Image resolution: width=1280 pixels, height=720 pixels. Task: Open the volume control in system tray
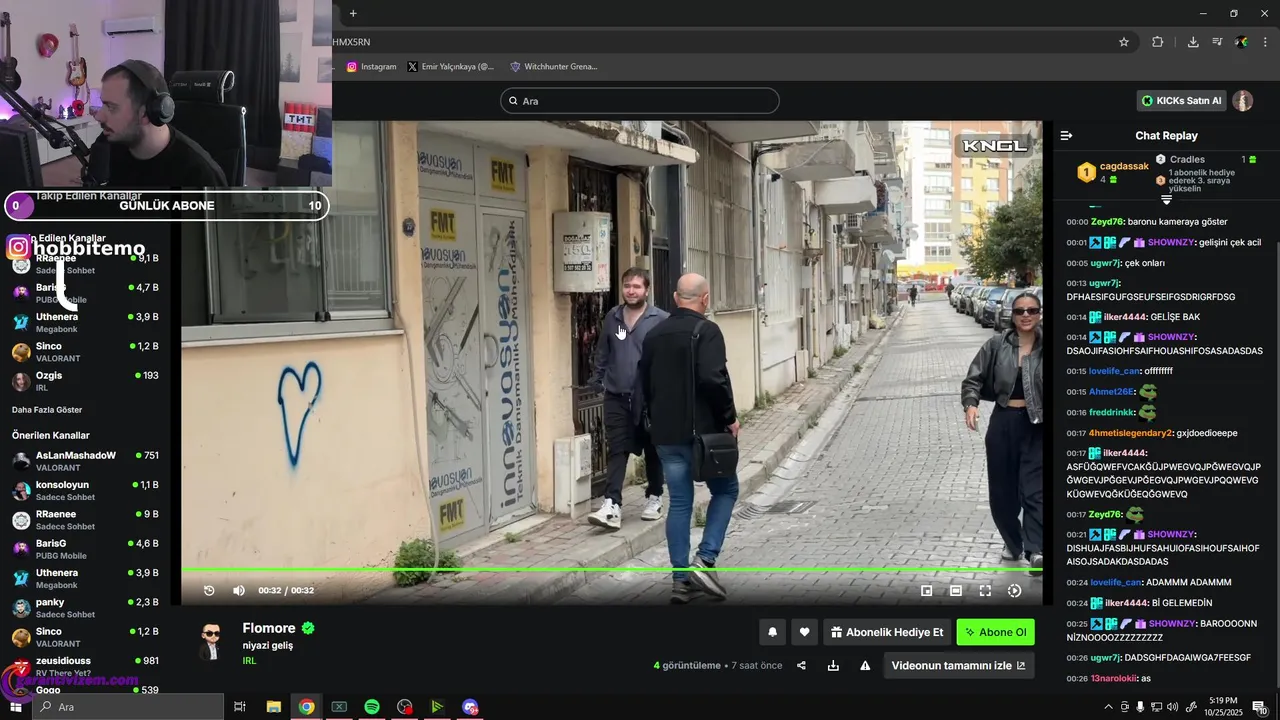(1173, 707)
